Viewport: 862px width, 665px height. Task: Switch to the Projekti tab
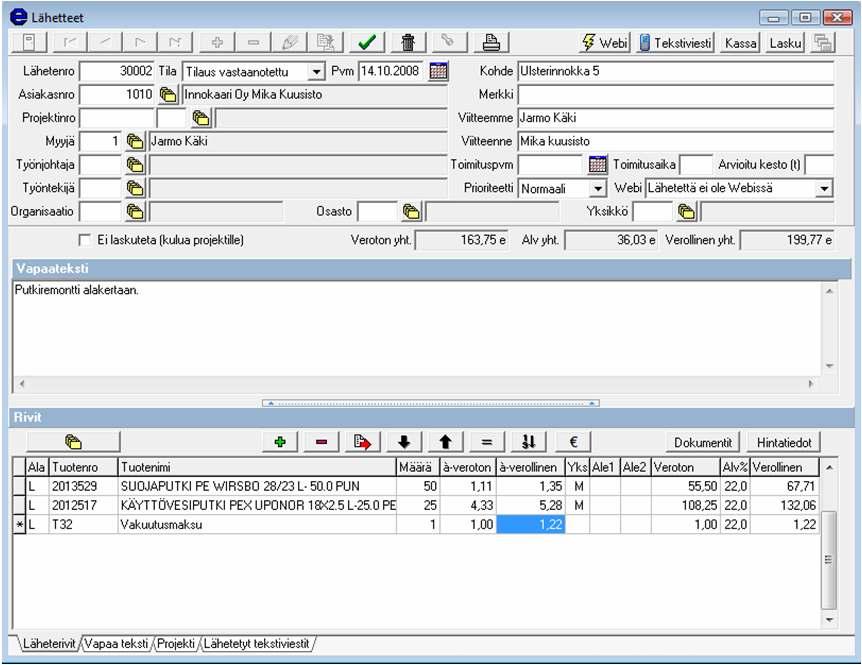click(x=176, y=644)
